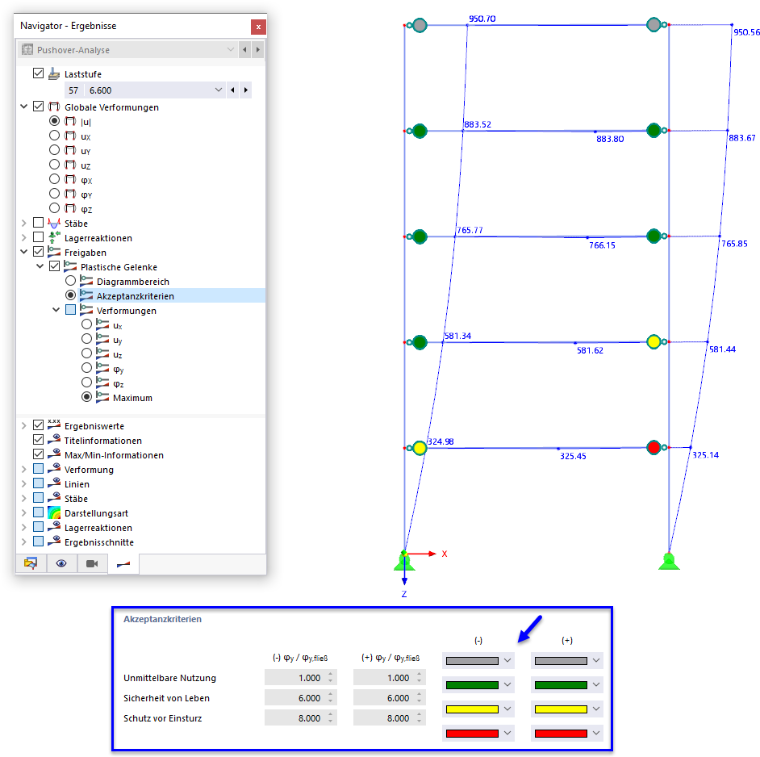Image resolution: width=760 pixels, height=757 pixels.
Task: Select the Diagrammbereich radio button
Action: coord(70,281)
